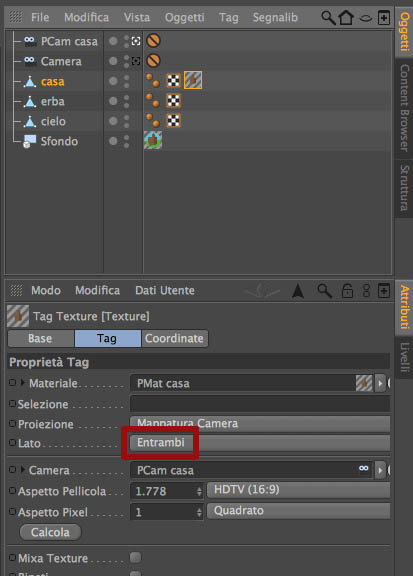
Task: Select PCam casa camera object icon
Action: pyautogui.click(x=29, y=41)
